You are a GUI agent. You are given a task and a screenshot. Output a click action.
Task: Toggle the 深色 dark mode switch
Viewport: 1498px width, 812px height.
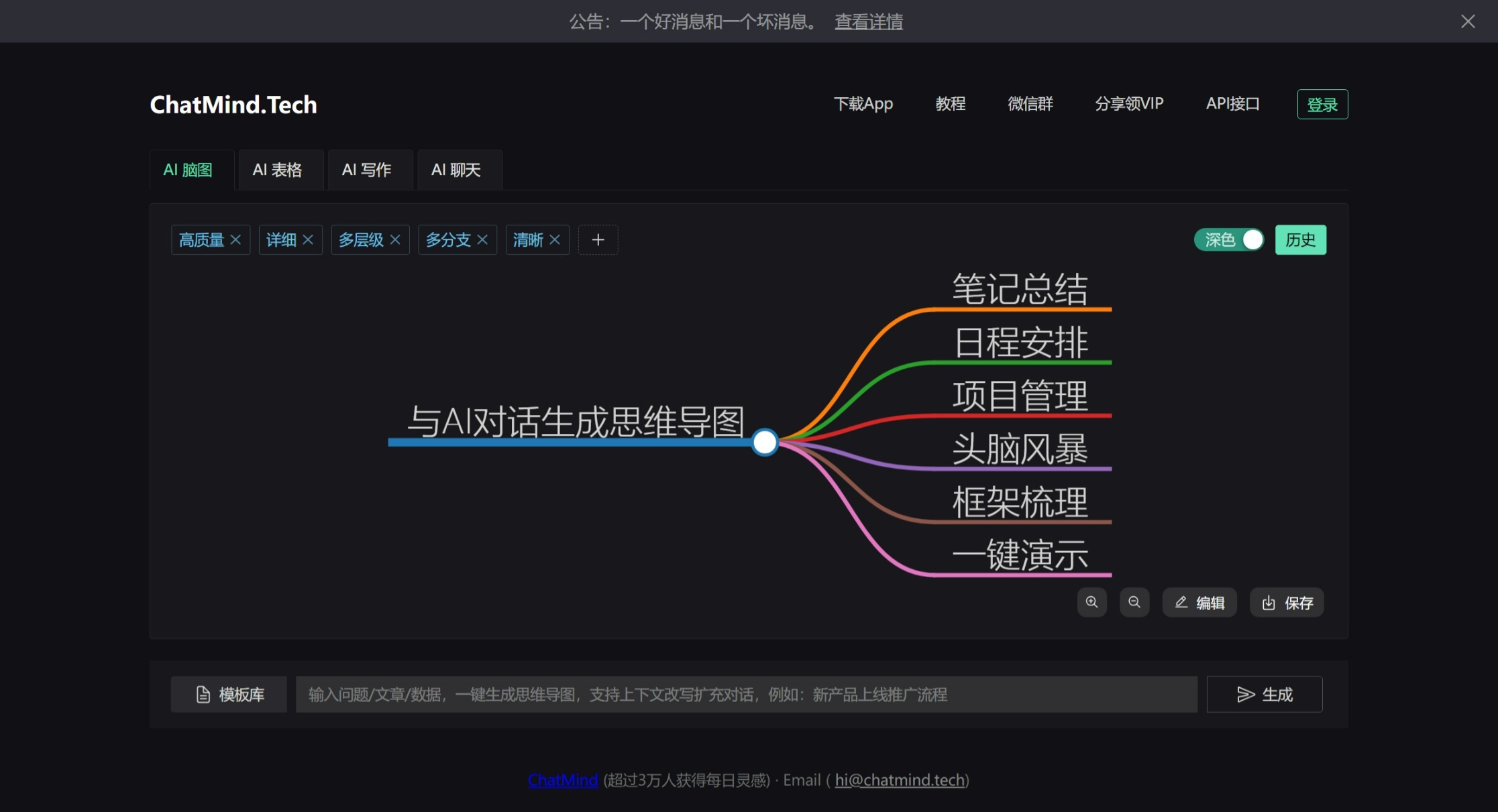pos(1229,239)
